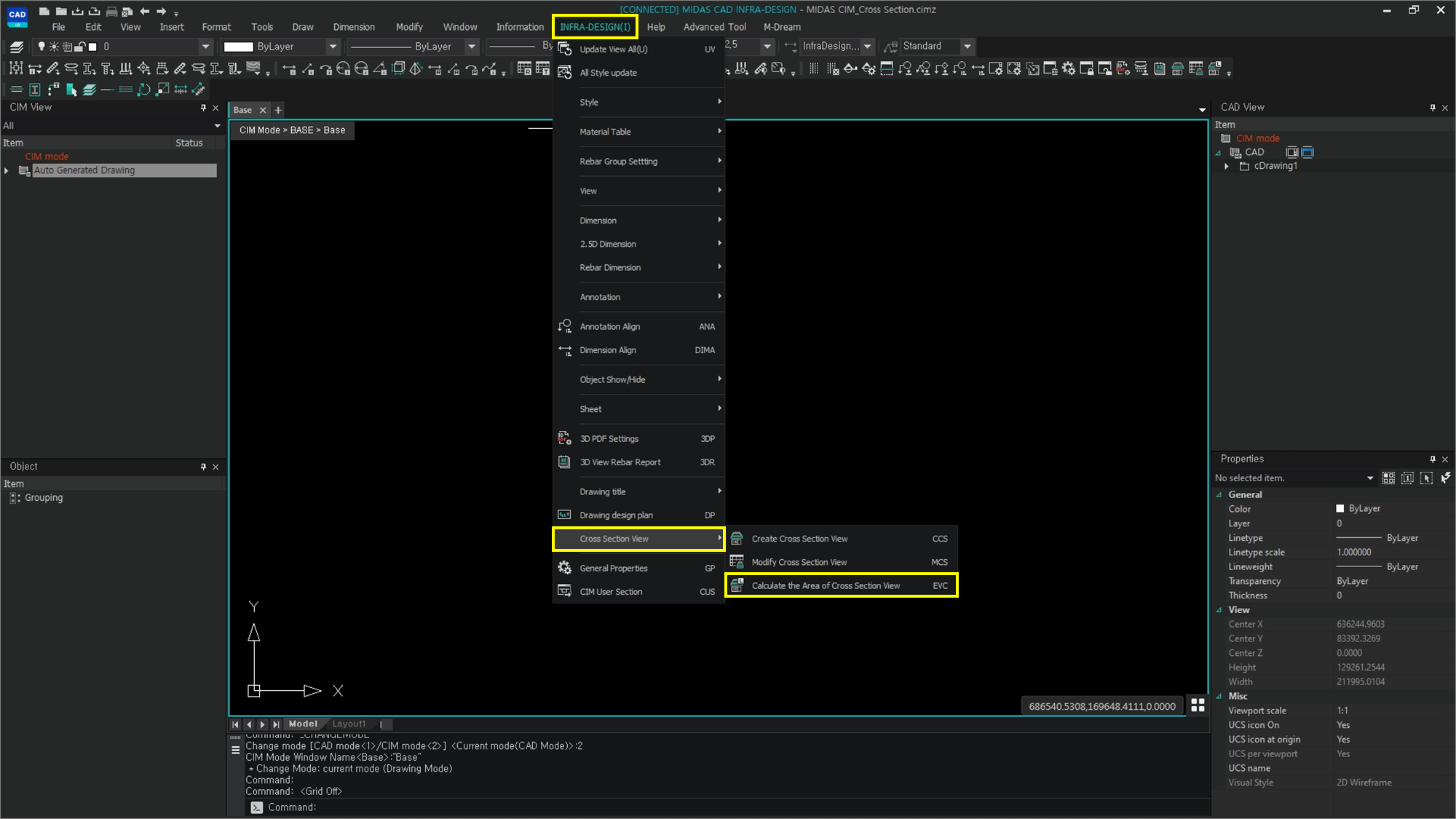
Task: Click the Redo right-arrow icon
Action: click(161, 11)
